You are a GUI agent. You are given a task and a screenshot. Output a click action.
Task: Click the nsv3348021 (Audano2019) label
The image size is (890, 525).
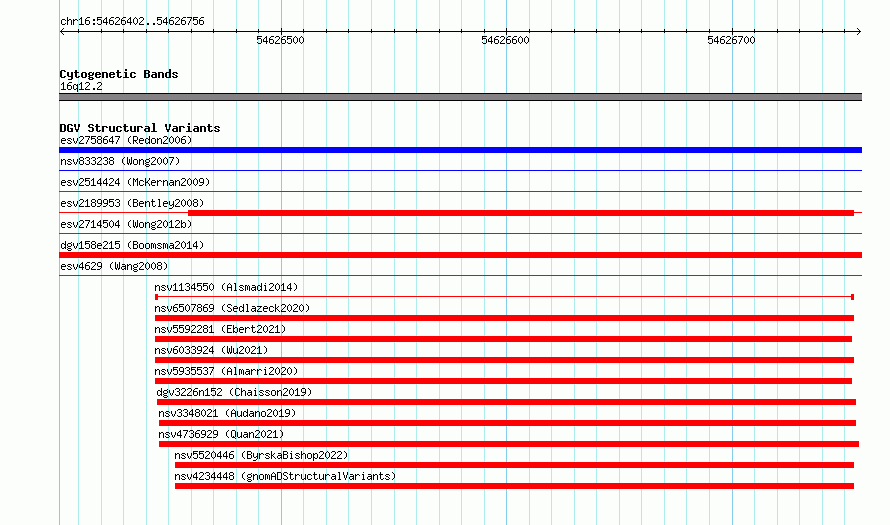point(227,413)
